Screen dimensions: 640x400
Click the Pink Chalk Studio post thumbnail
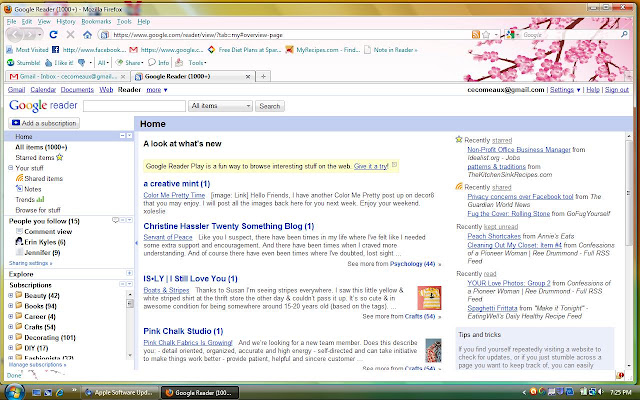coord(433,350)
